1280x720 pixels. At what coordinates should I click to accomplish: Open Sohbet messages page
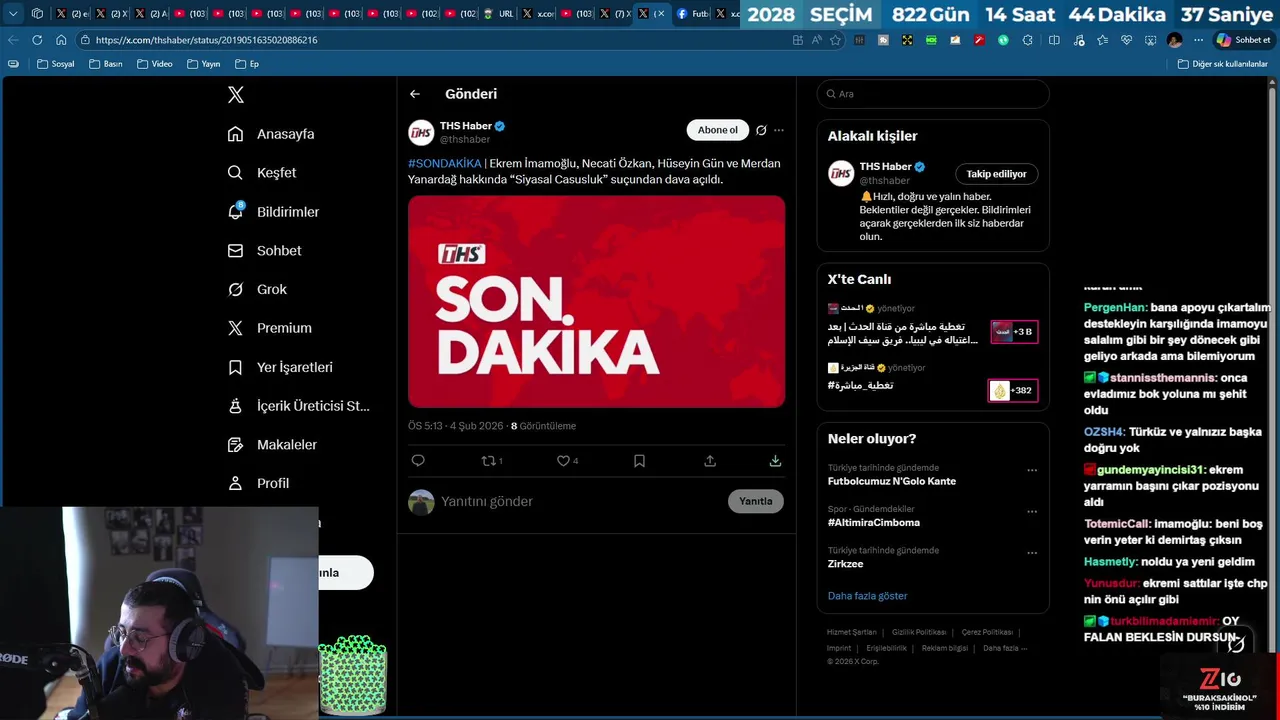pyautogui.click(x=264, y=251)
